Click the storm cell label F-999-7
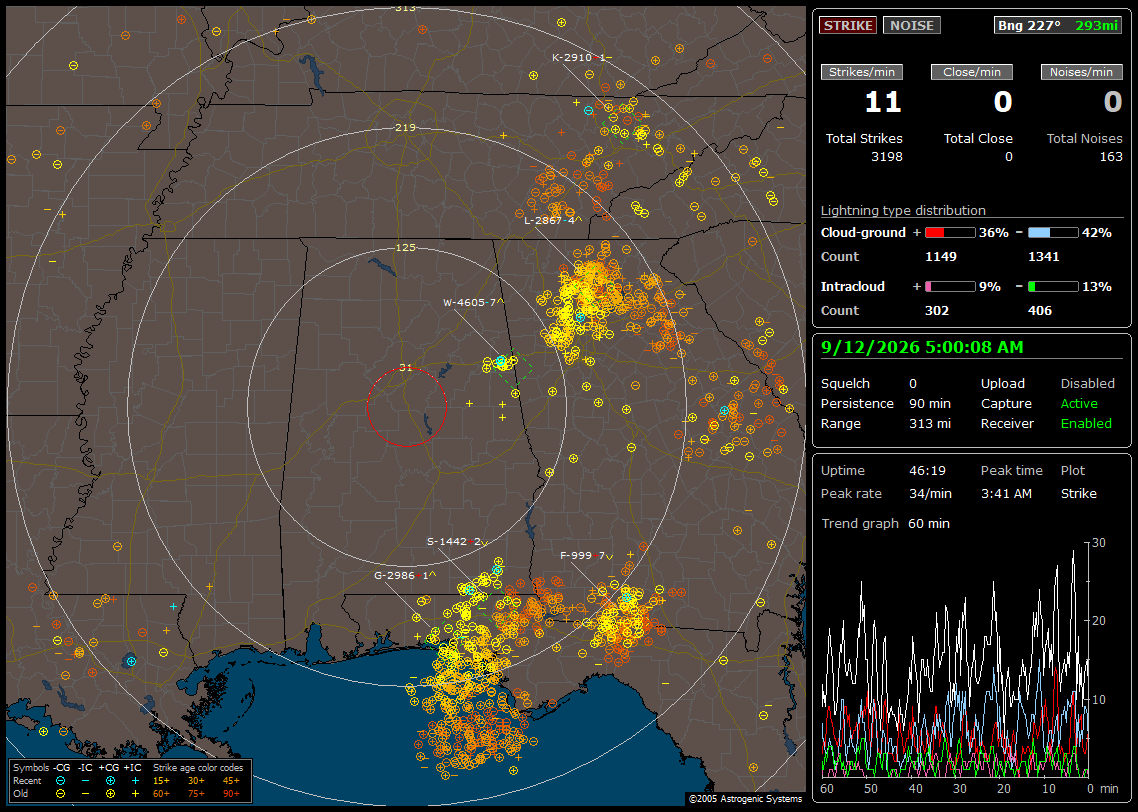 tap(586, 556)
